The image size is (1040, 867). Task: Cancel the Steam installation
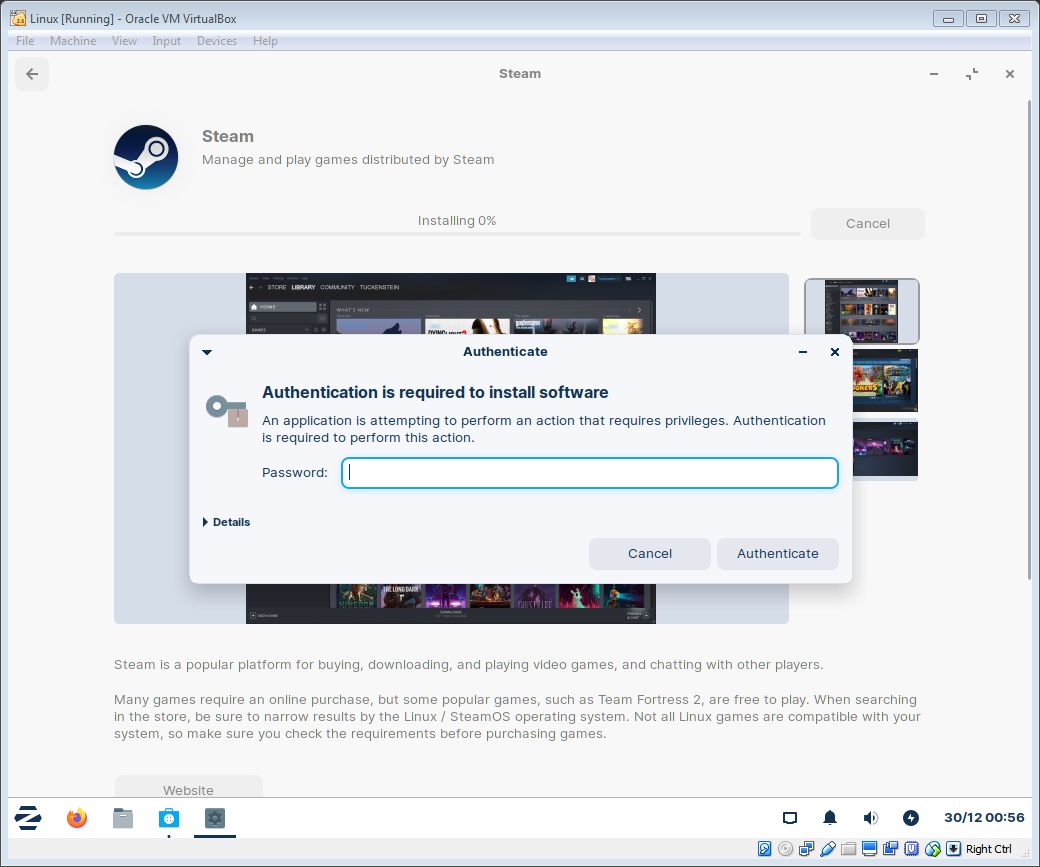[868, 224]
